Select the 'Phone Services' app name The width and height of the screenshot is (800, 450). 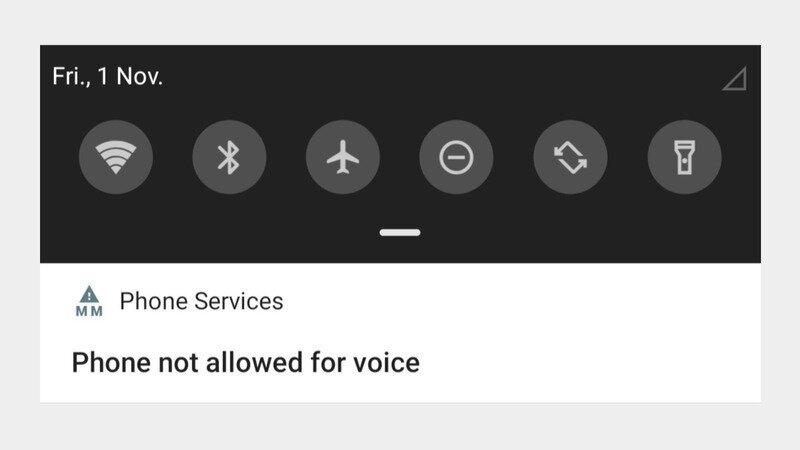tap(201, 301)
